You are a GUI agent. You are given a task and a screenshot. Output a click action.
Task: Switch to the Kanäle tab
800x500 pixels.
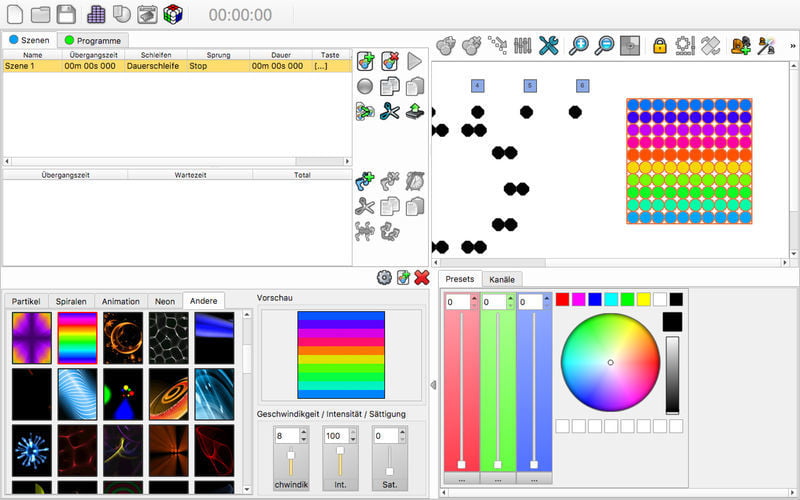click(x=502, y=280)
